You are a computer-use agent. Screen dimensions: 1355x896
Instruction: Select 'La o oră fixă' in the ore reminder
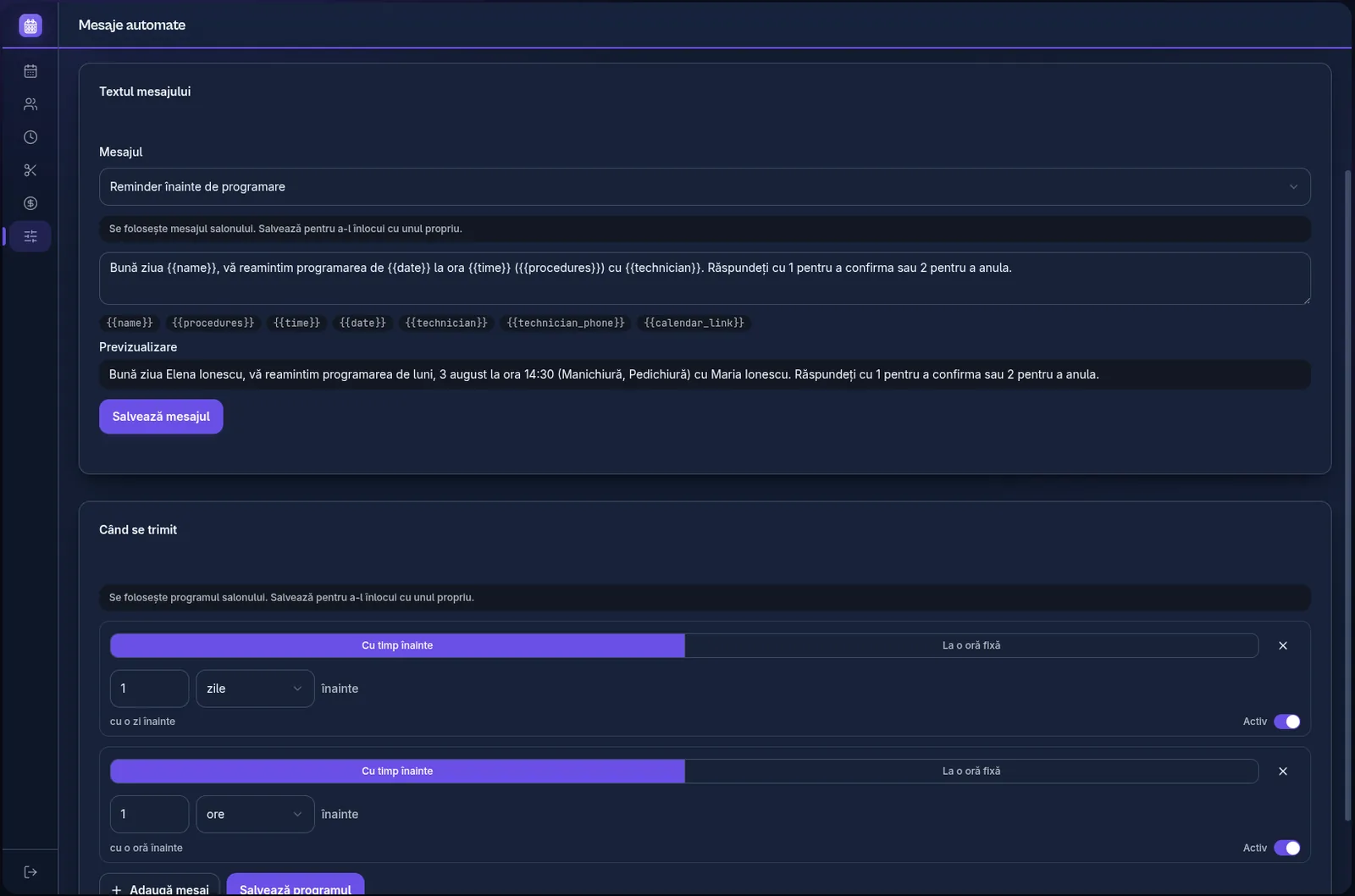pyautogui.click(x=971, y=771)
